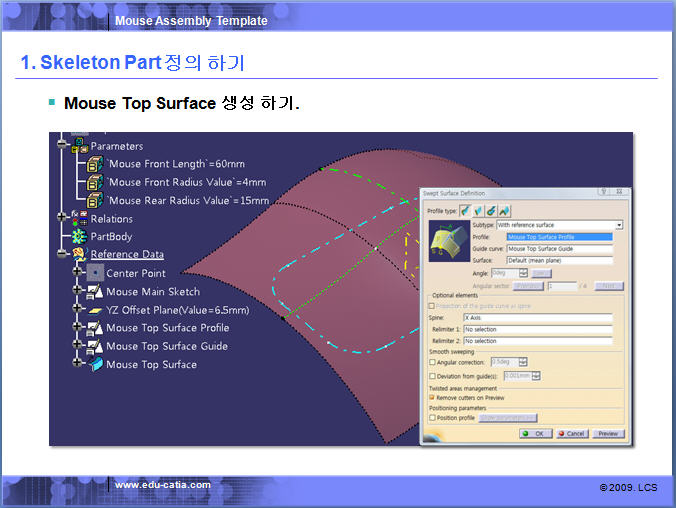Enable the Angular correction checkbox
Viewport: 676px width, 508px height.
pyautogui.click(x=432, y=361)
